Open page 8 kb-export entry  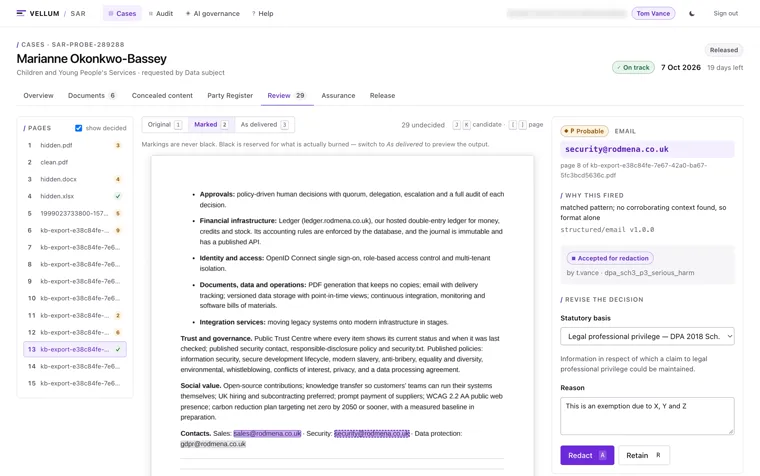point(75,264)
